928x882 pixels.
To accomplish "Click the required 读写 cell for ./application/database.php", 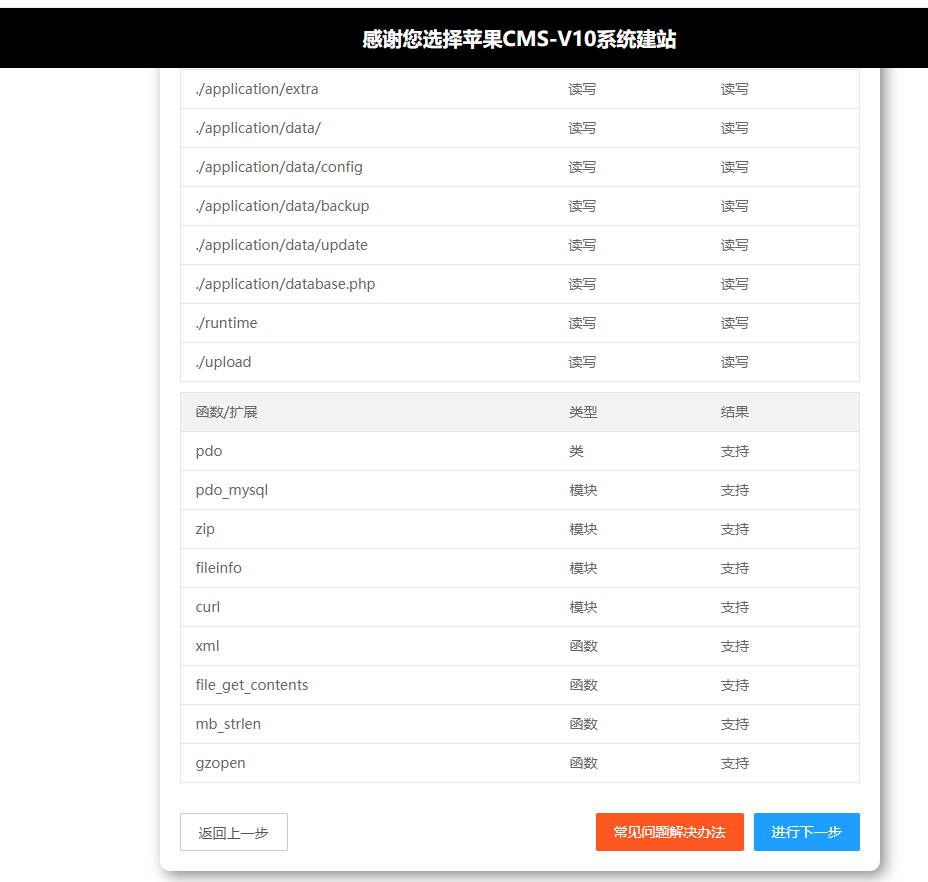I will (x=582, y=285).
